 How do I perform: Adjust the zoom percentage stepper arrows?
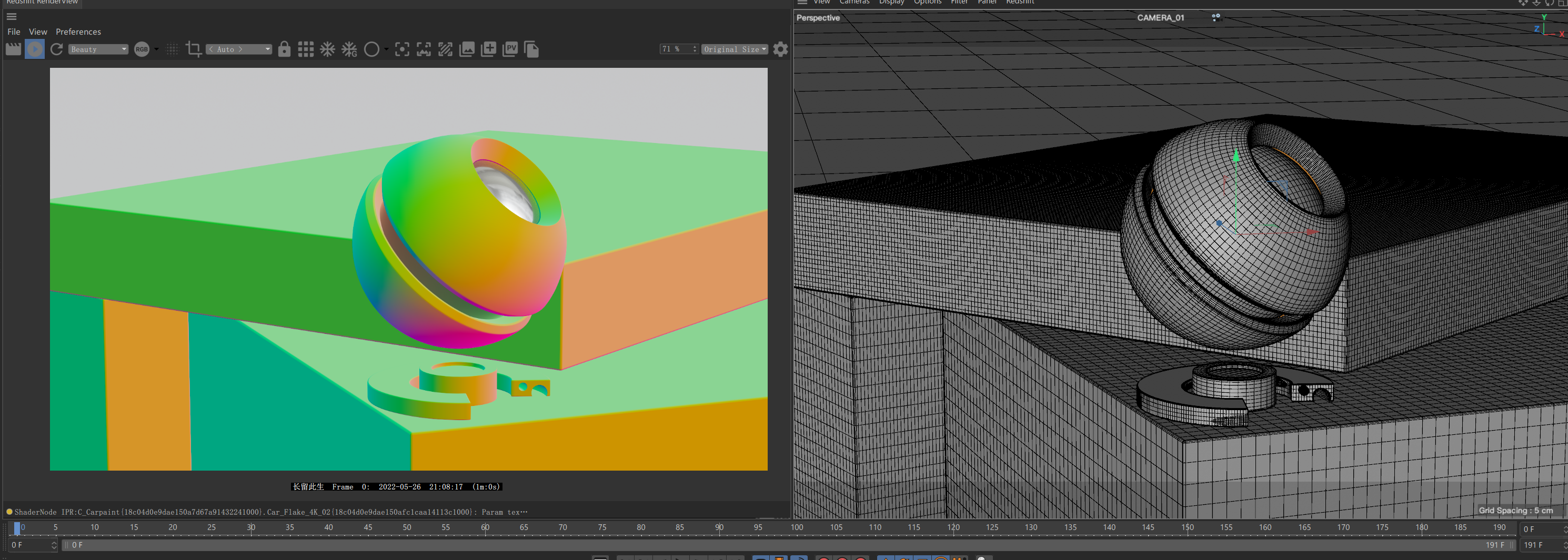[695, 49]
